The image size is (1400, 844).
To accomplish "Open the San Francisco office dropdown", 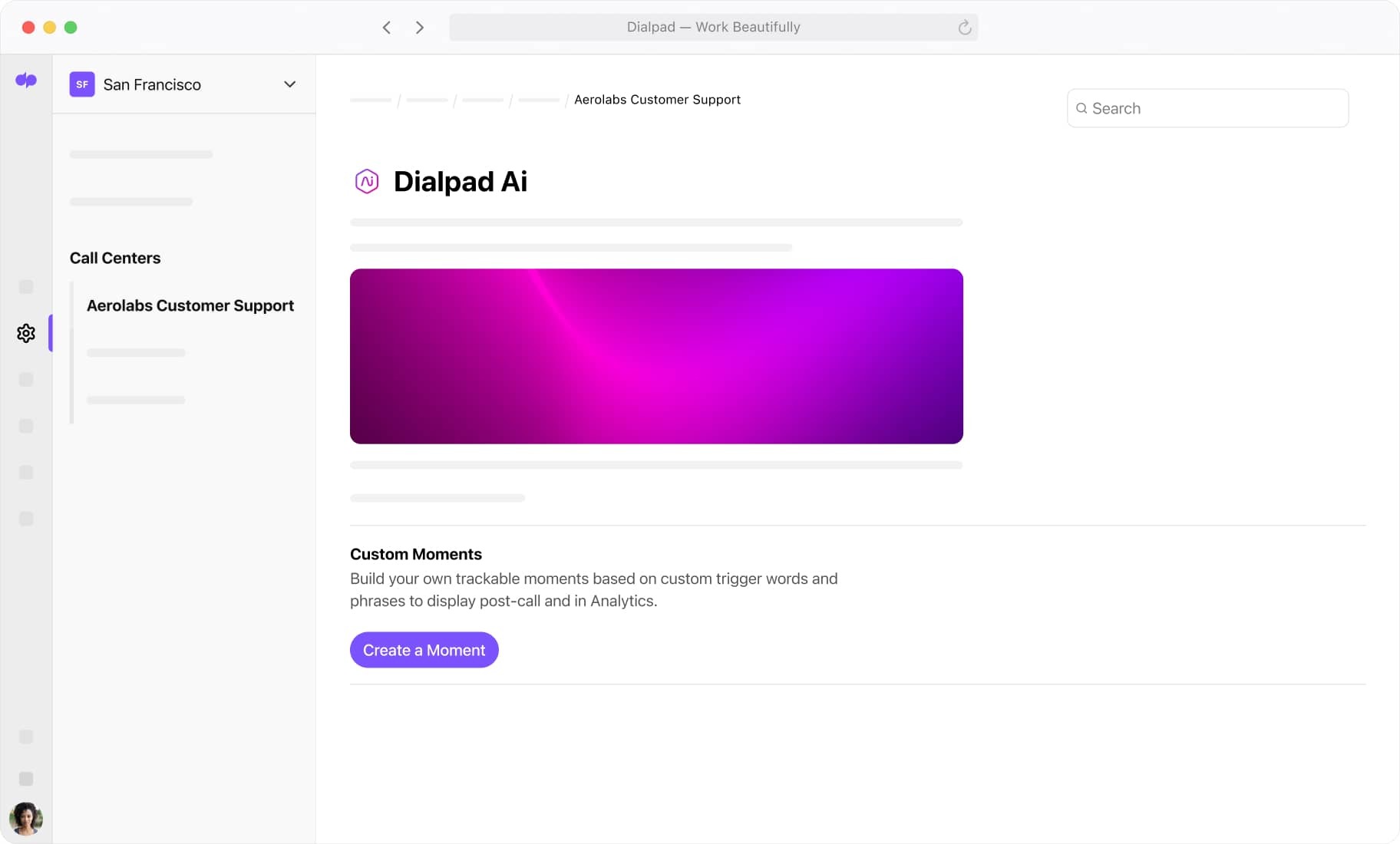I will click(154, 84).
